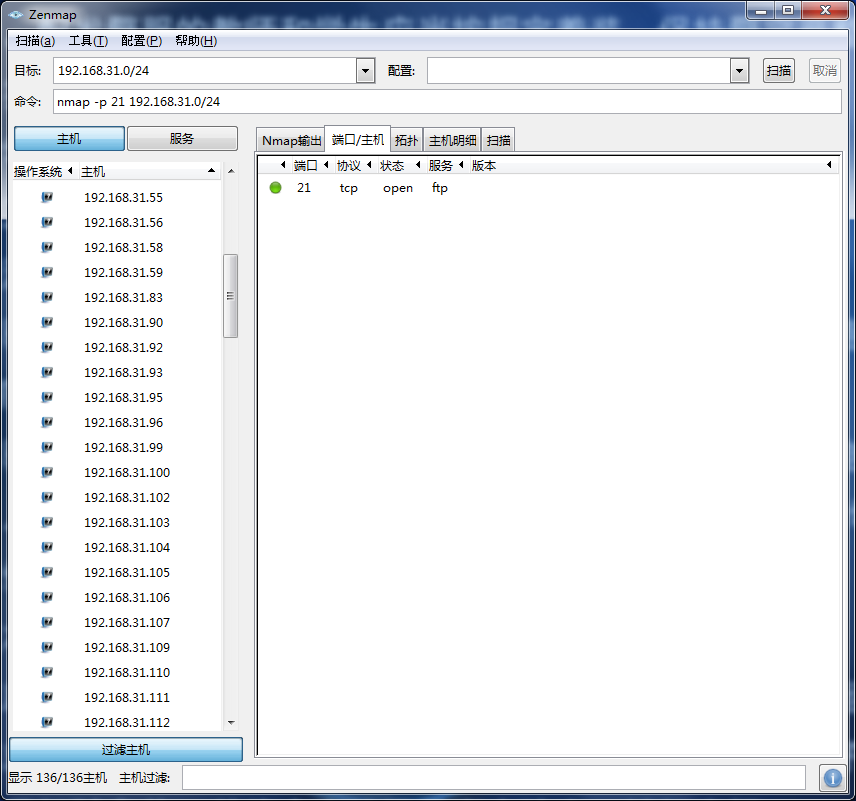Toggle the 过滤主机 filter hosts button
Viewport: 856px width, 801px height.
tap(126, 750)
